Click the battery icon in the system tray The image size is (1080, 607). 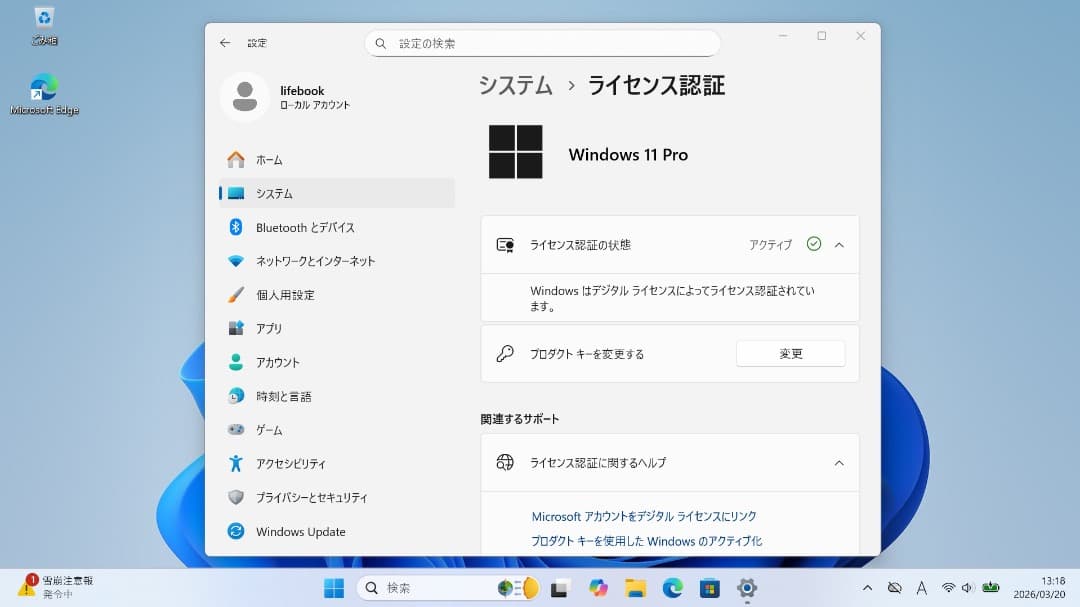(x=992, y=588)
